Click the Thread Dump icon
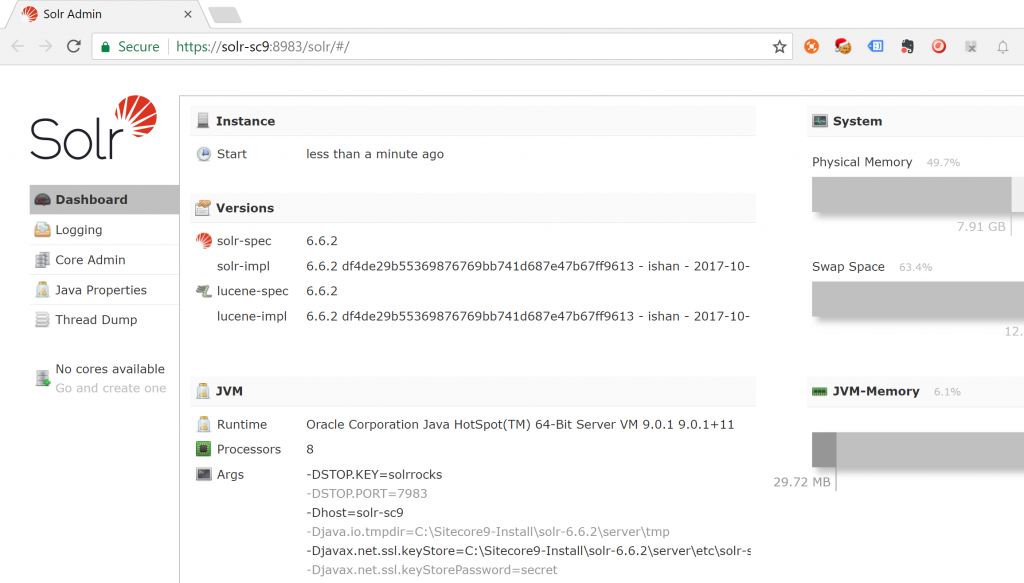The image size is (1024, 583). (42, 320)
